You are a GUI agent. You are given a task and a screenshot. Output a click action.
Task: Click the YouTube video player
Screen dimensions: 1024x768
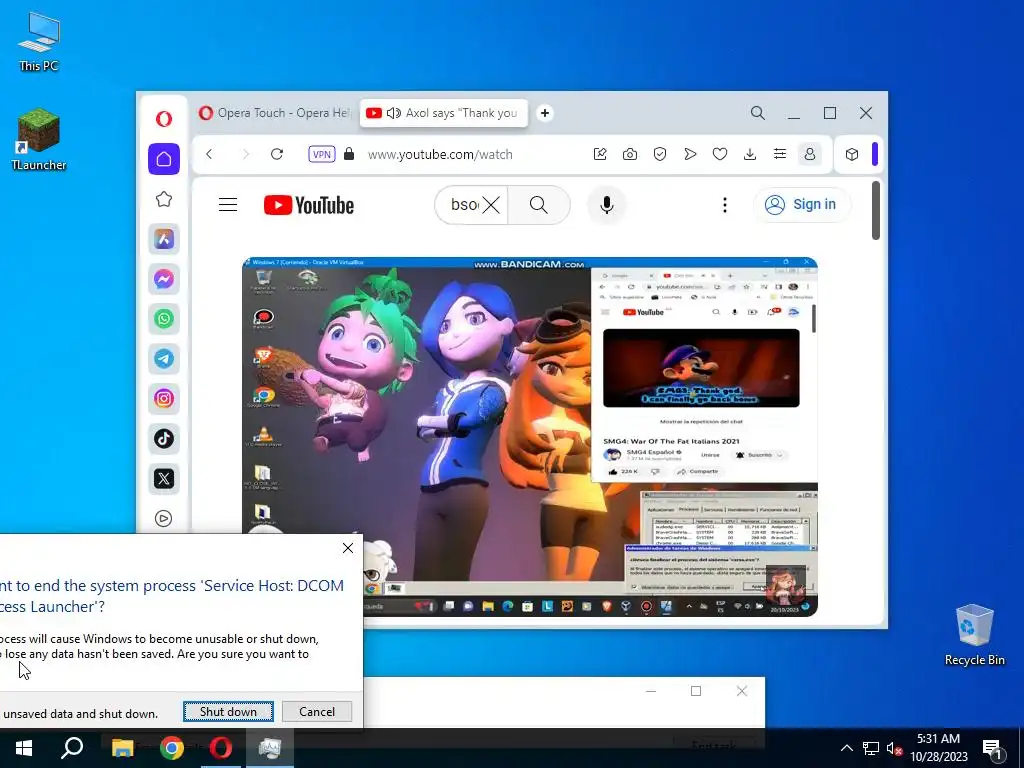click(x=530, y=437)
